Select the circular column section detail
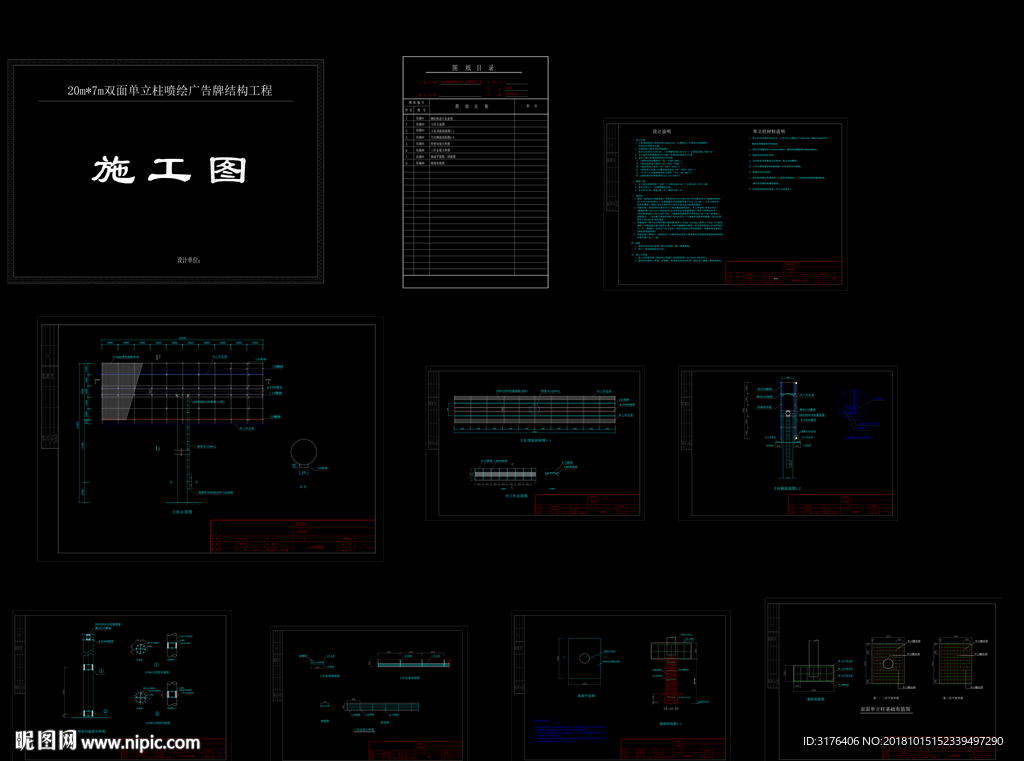Image resolution: width=1024 pixels, height=761 pixels. pyautogui.click(x=304, y=453)
